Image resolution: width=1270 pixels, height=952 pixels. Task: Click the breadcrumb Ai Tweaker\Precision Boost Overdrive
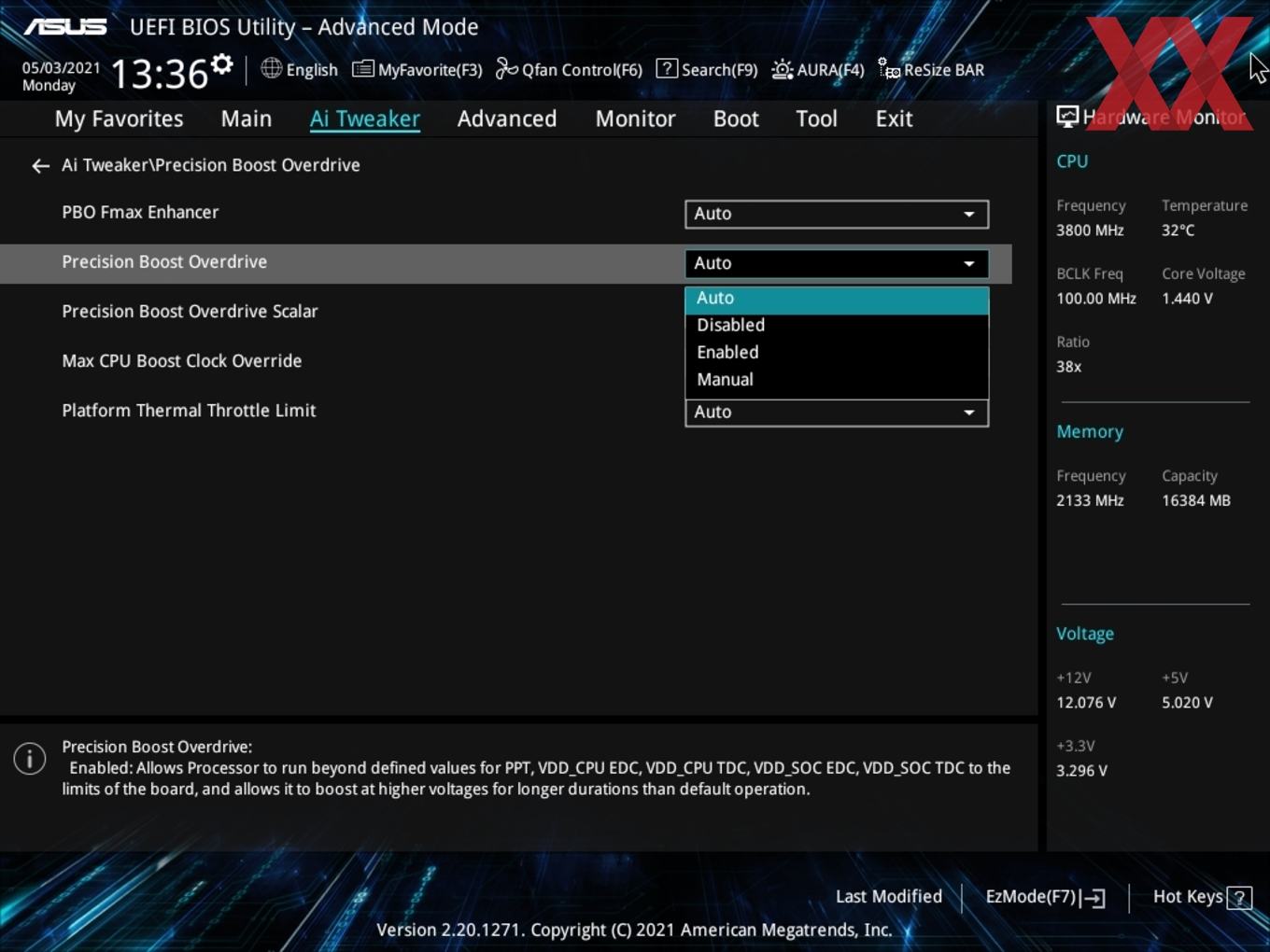click(210, 165)
